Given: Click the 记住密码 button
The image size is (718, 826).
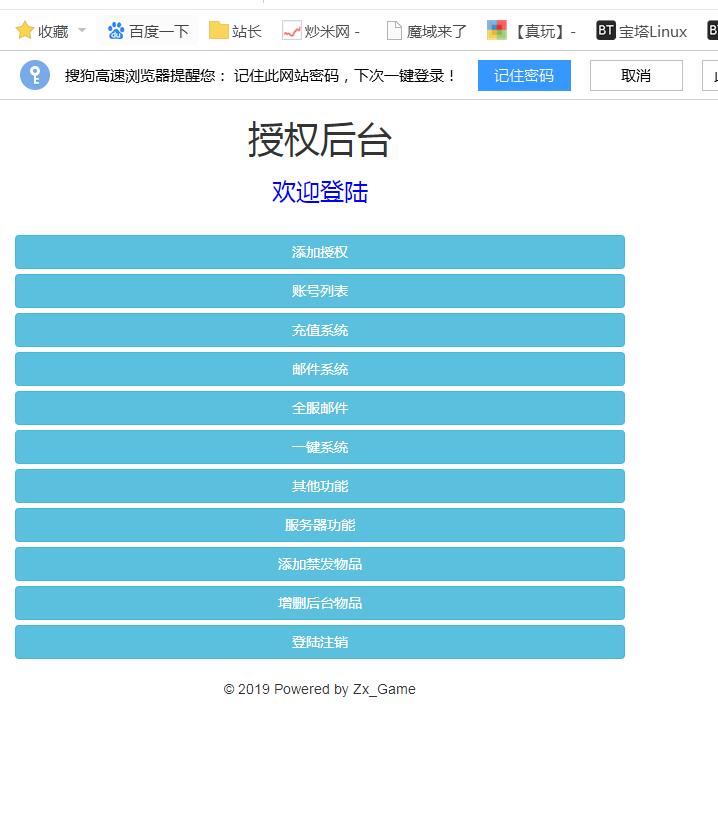Looking at the screenshot, I should click(524, 75).
